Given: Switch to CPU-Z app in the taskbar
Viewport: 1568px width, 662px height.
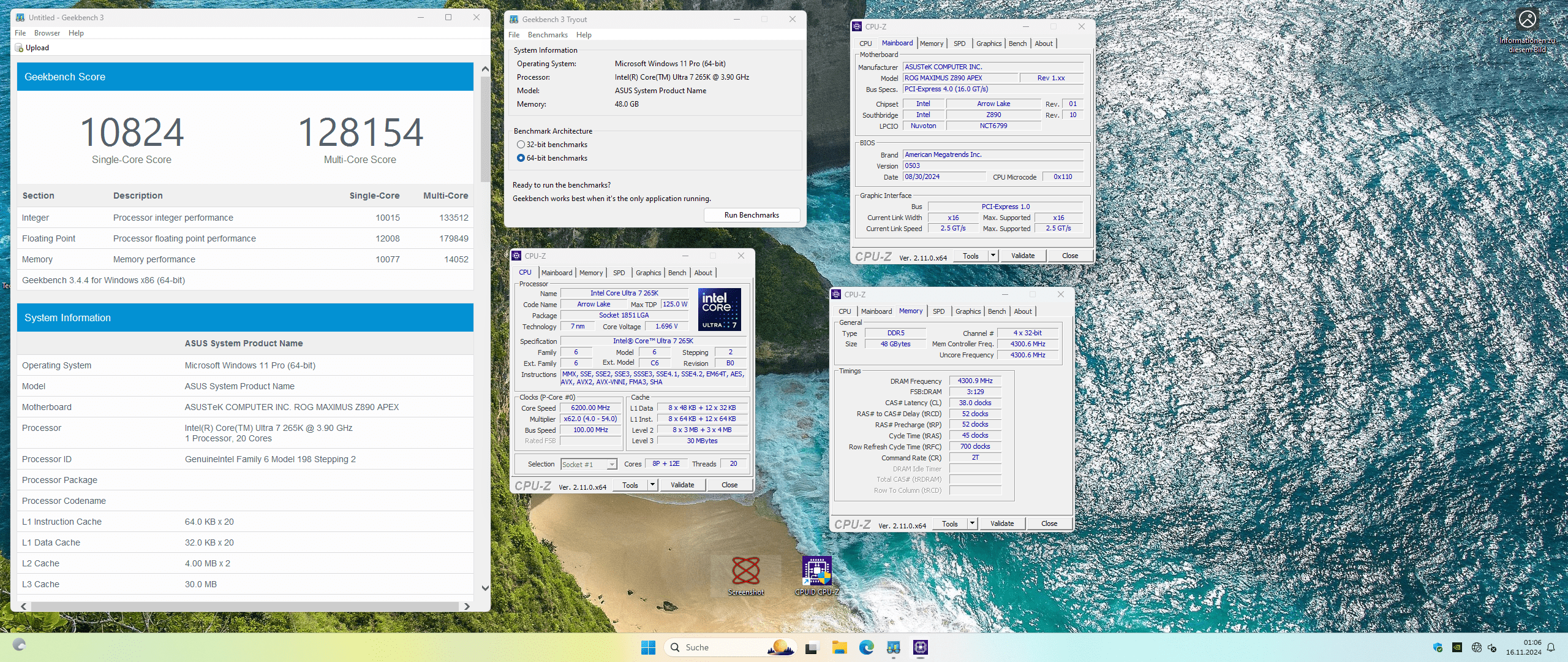Looking at the screenshot, I should tap(921, 647).
